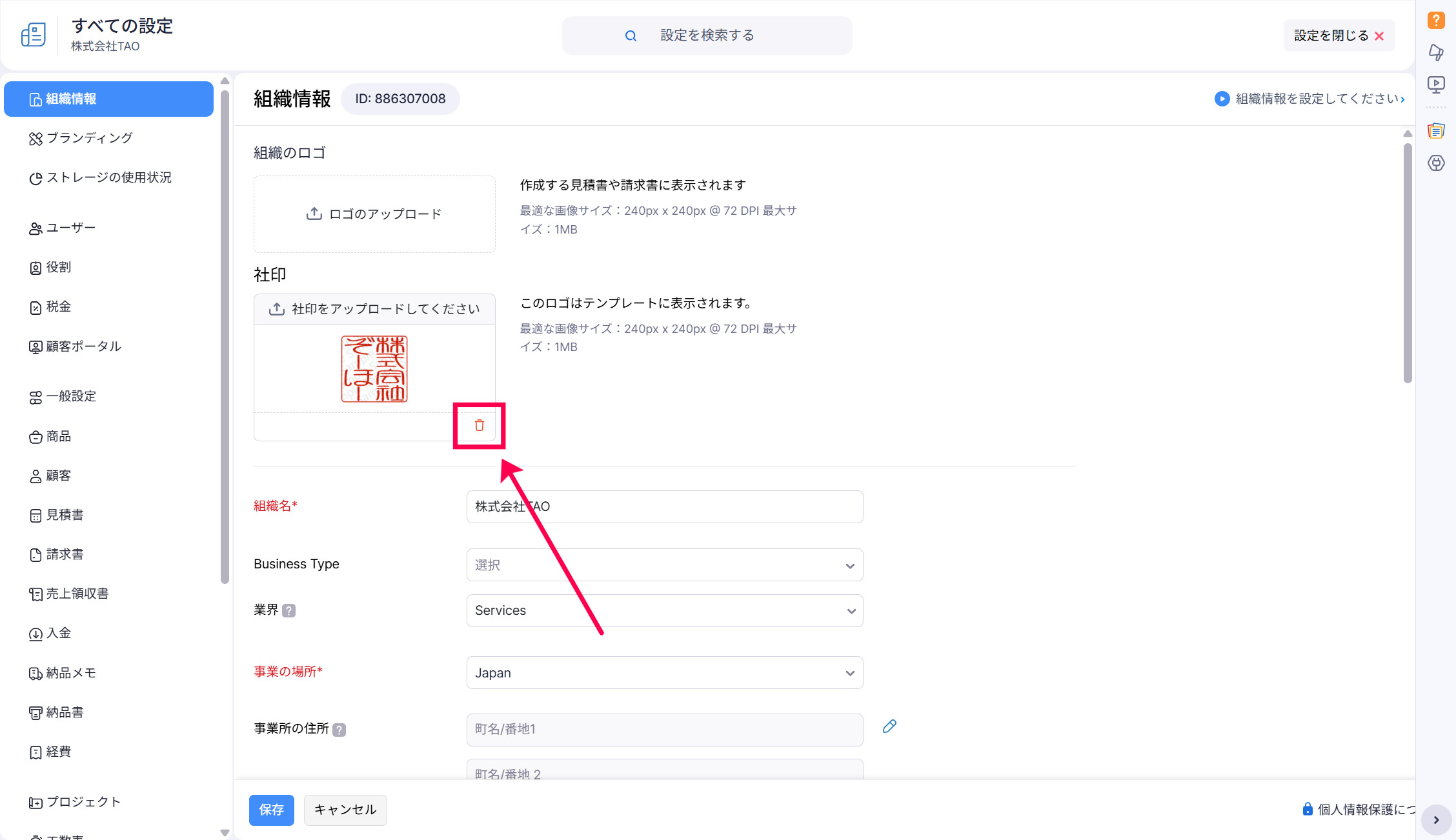Viewport: 1456px width, 840px height.
Task: Delete the uploaded company seal with trash icon
Action: 479,425
